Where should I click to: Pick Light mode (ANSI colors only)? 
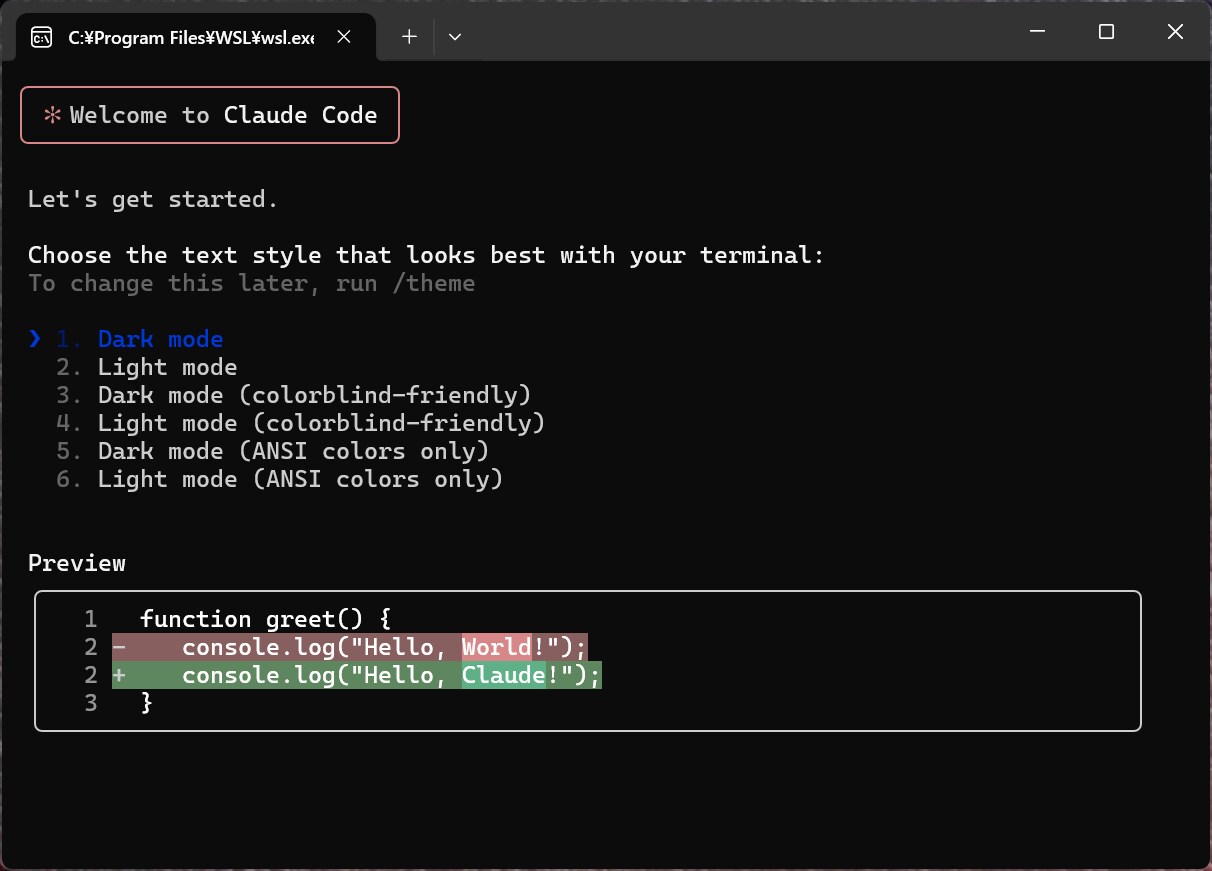[280, 479]
